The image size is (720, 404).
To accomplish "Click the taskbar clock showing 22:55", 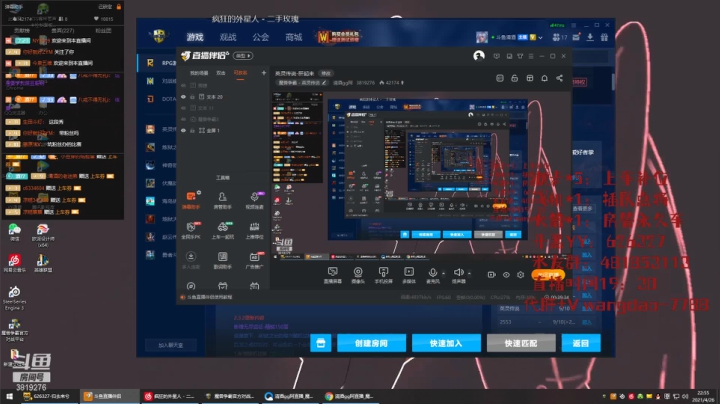I will pyautogui.click(x=703, y=396).
